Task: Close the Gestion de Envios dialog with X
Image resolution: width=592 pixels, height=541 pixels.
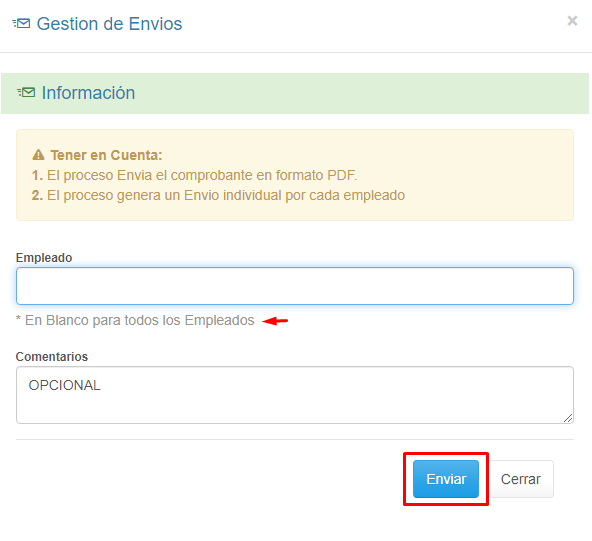Action: coord(572,21)
